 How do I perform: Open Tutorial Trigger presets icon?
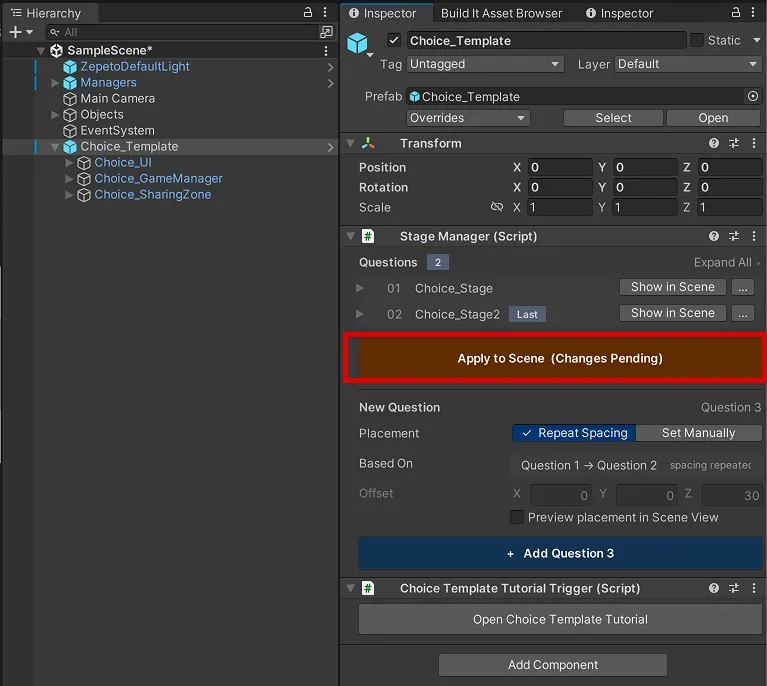(734, 588)
